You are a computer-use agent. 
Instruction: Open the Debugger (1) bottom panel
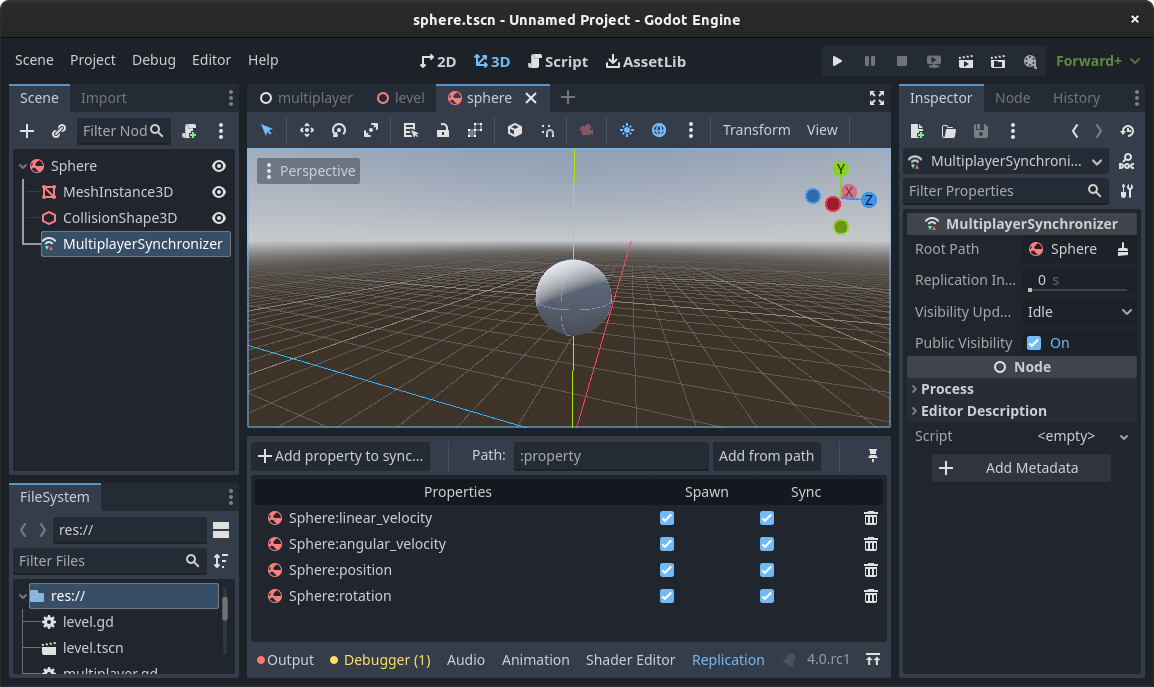(x=380, y=660)
